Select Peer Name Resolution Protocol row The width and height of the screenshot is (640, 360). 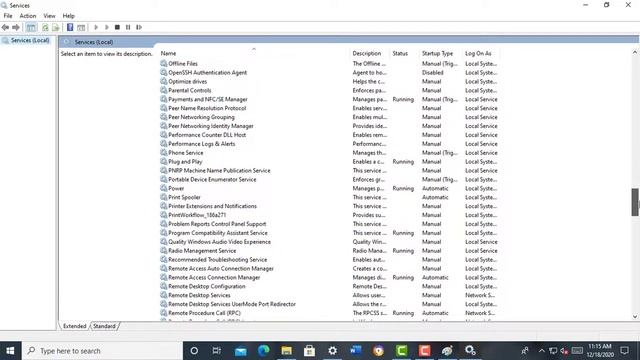(329, 108)
